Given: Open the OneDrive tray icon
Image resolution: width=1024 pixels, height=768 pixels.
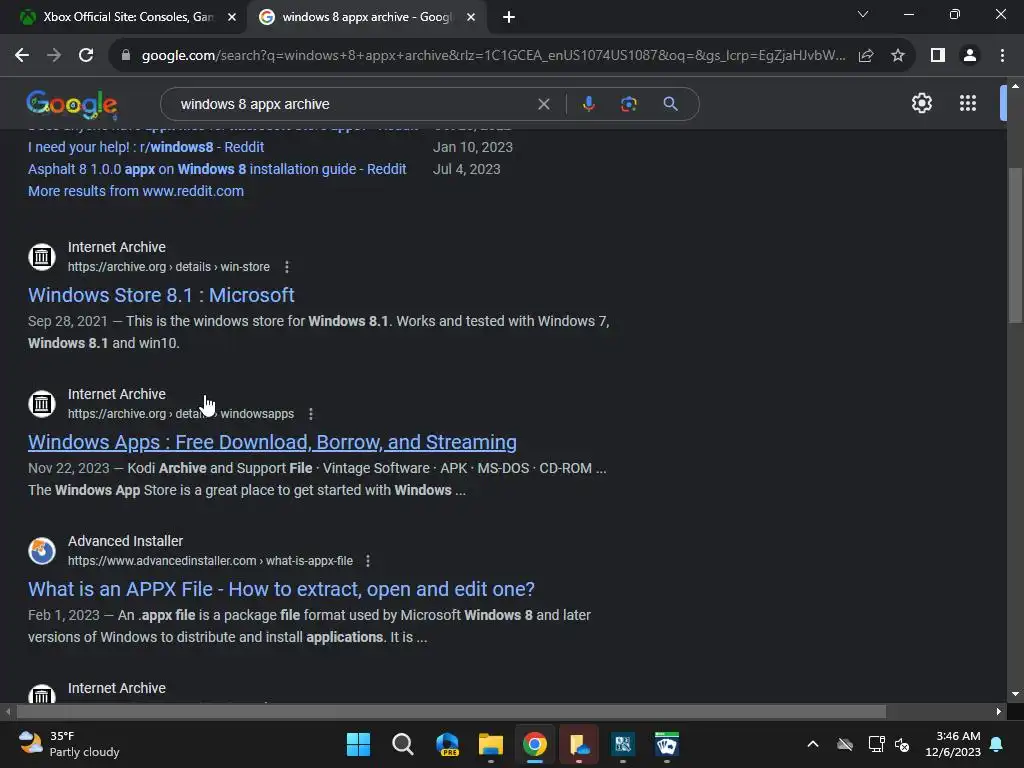Looking at the screenshot, I should coord(844,744).
